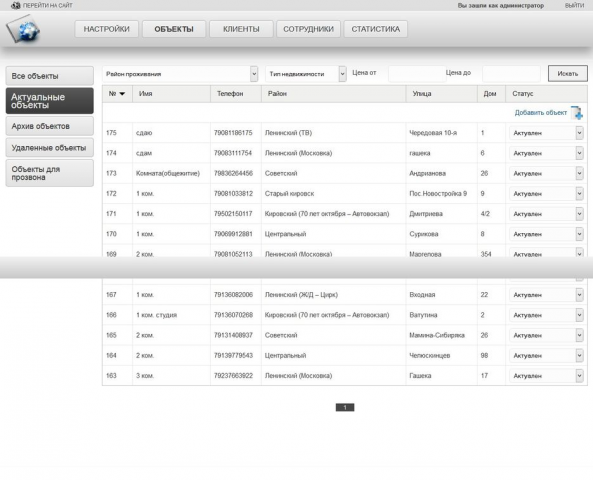
Task: Open the status dropdown for row 167
Action: [546, 295]
